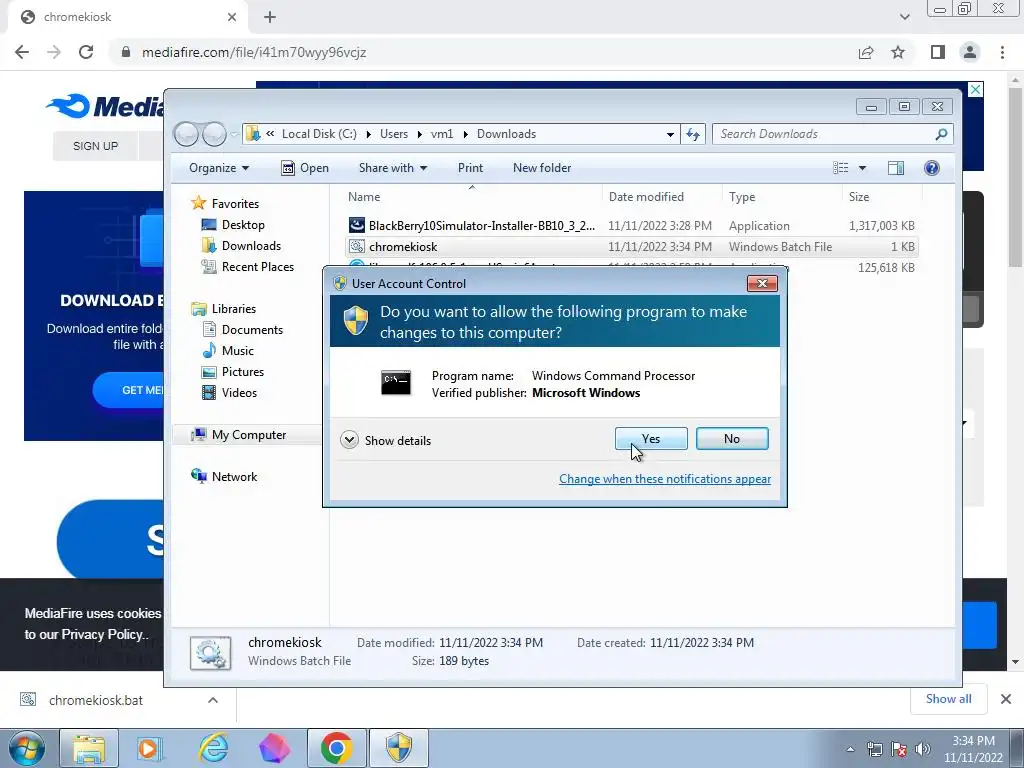The width and height of the screenshot is (1024, 768).
Task: Click Local Disk (C:) in breadcrumb
Action: coord(319,134)
